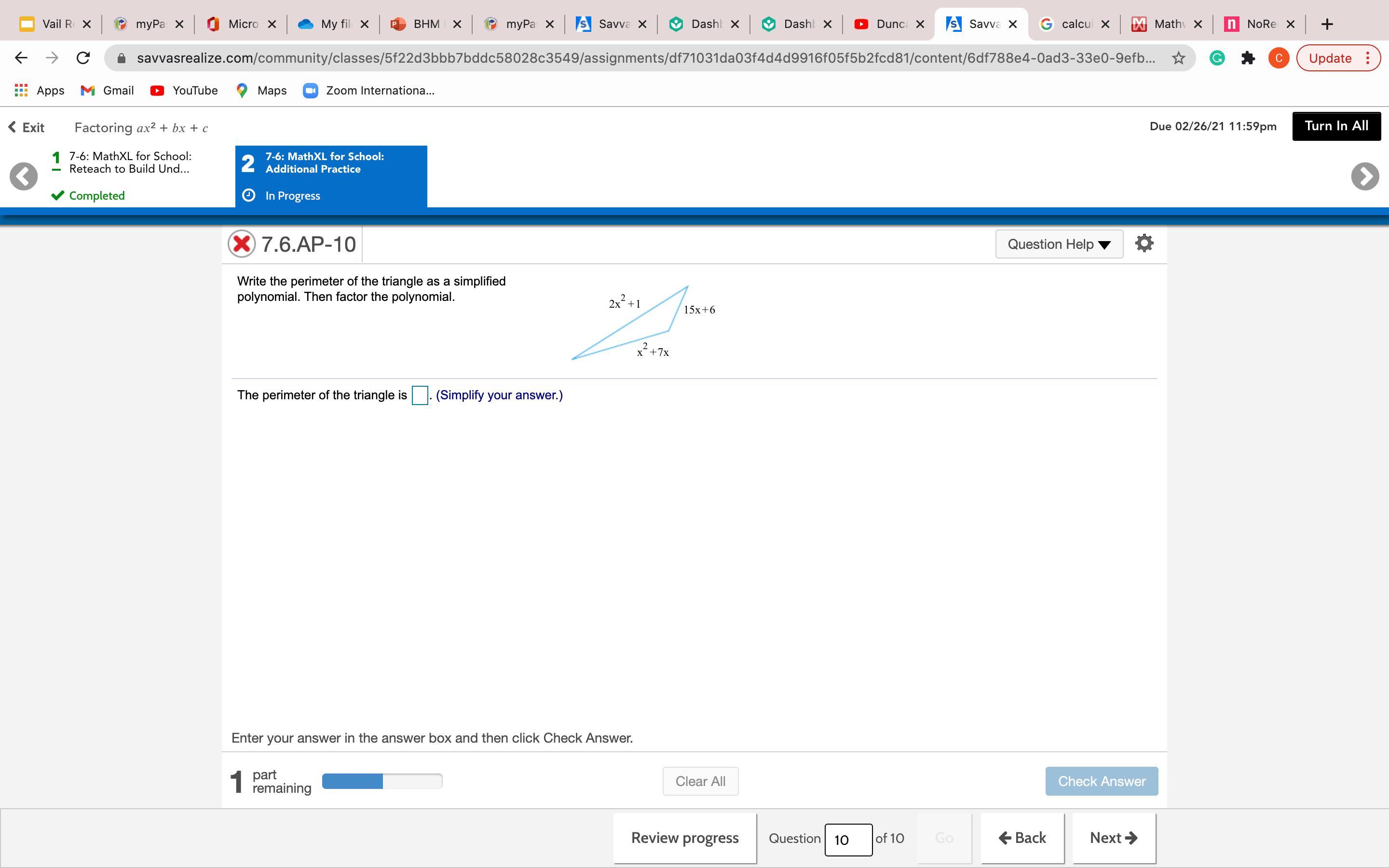The height and width of the screenshot is (868, 1389).
Task: Open the Chrome profile avatar menu
Action: (1278, 58)
